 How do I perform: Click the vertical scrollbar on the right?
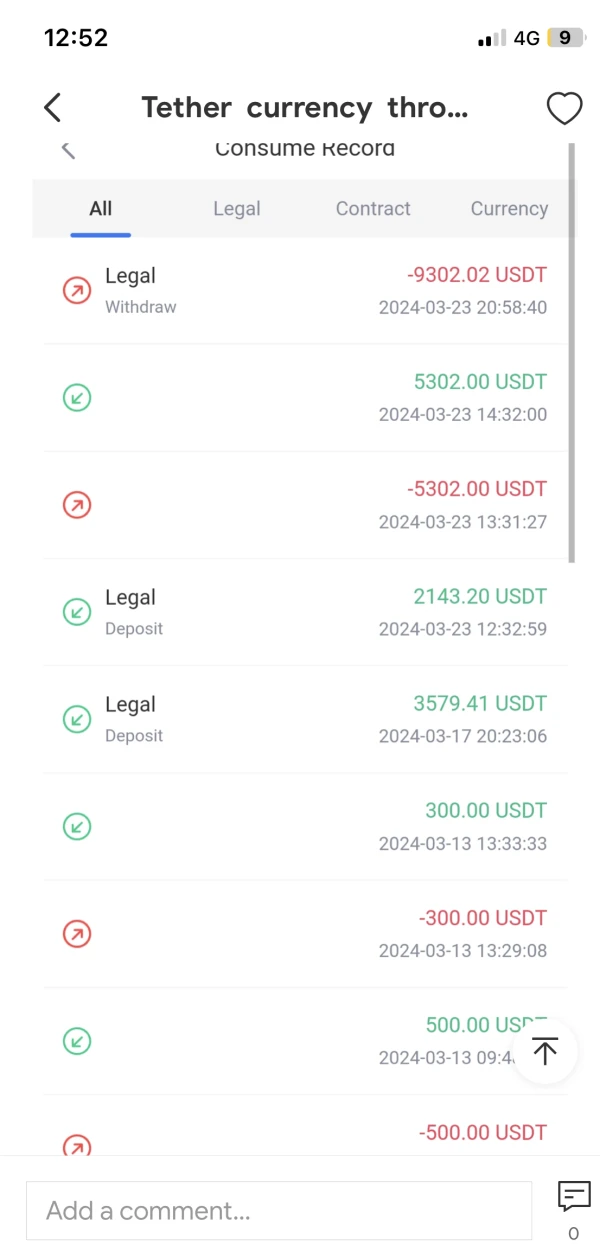(572, 350)
